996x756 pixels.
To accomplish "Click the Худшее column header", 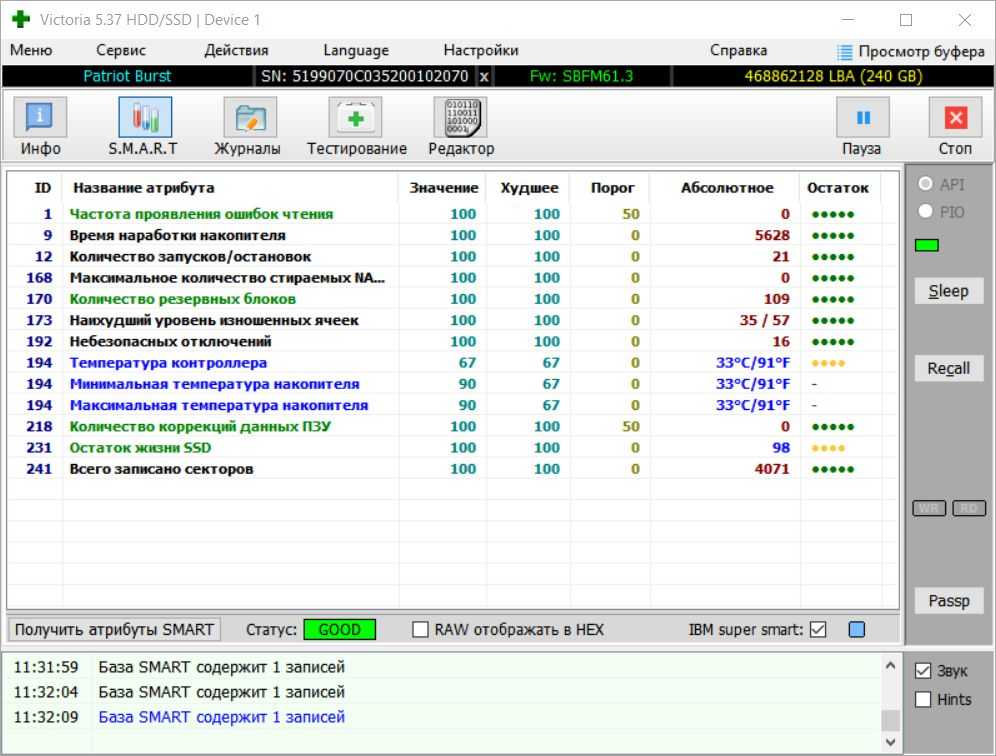I will pyautogui.click(x=529, y=188).
